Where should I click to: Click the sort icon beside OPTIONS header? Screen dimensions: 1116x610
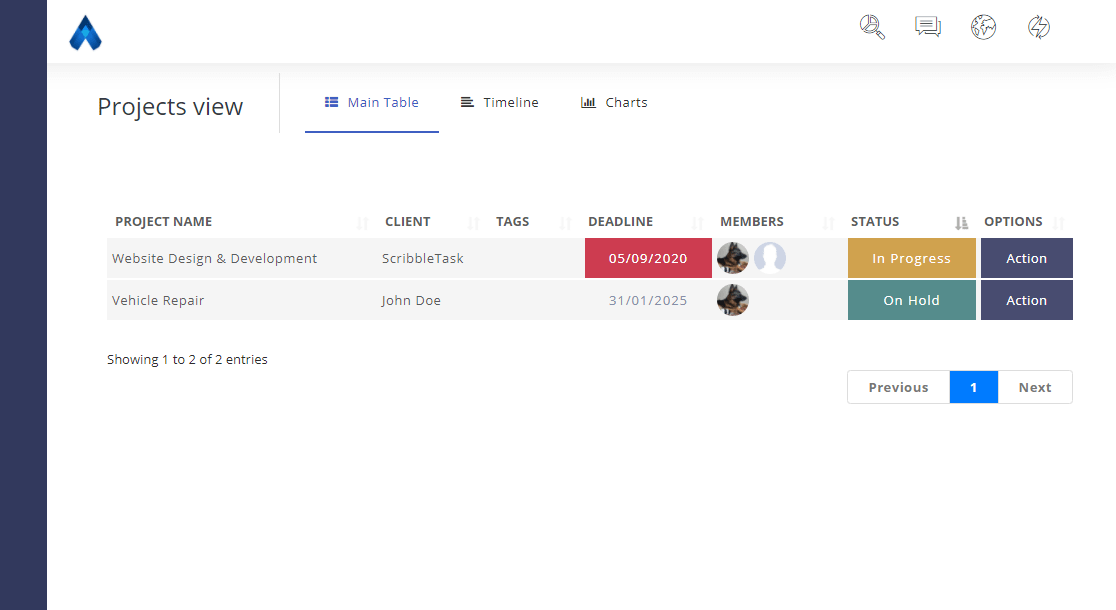click(x=1059, y=222)
